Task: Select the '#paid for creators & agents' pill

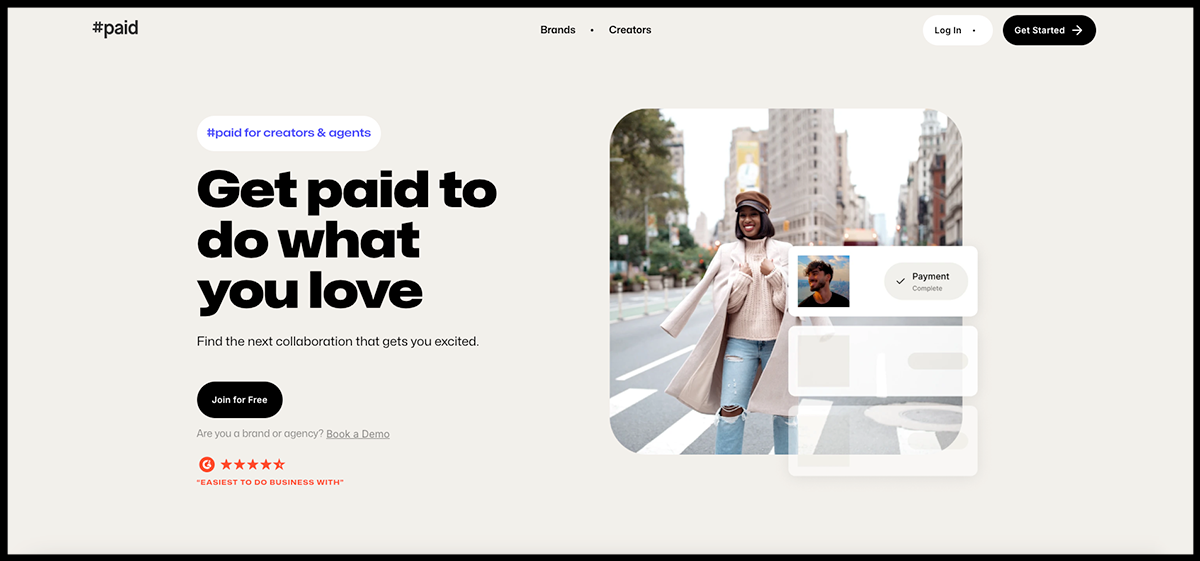Action: pos(288,133)
